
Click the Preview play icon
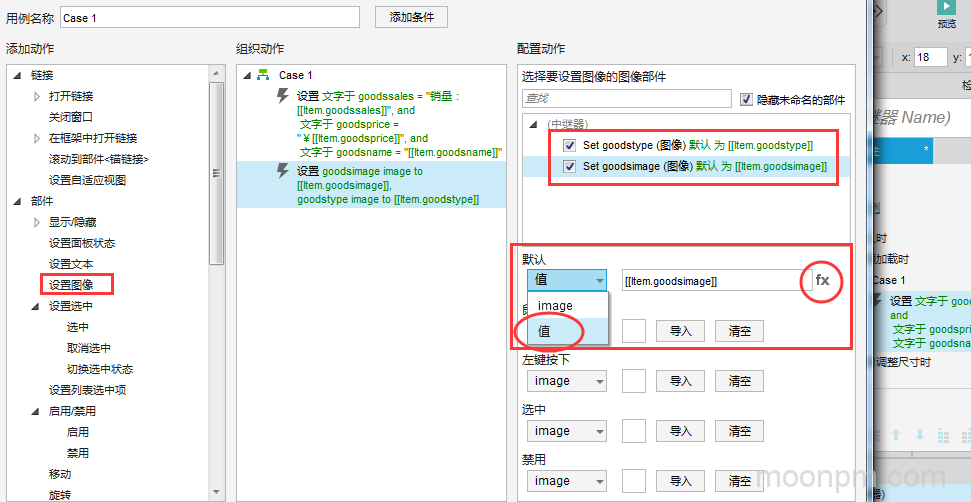946,8
